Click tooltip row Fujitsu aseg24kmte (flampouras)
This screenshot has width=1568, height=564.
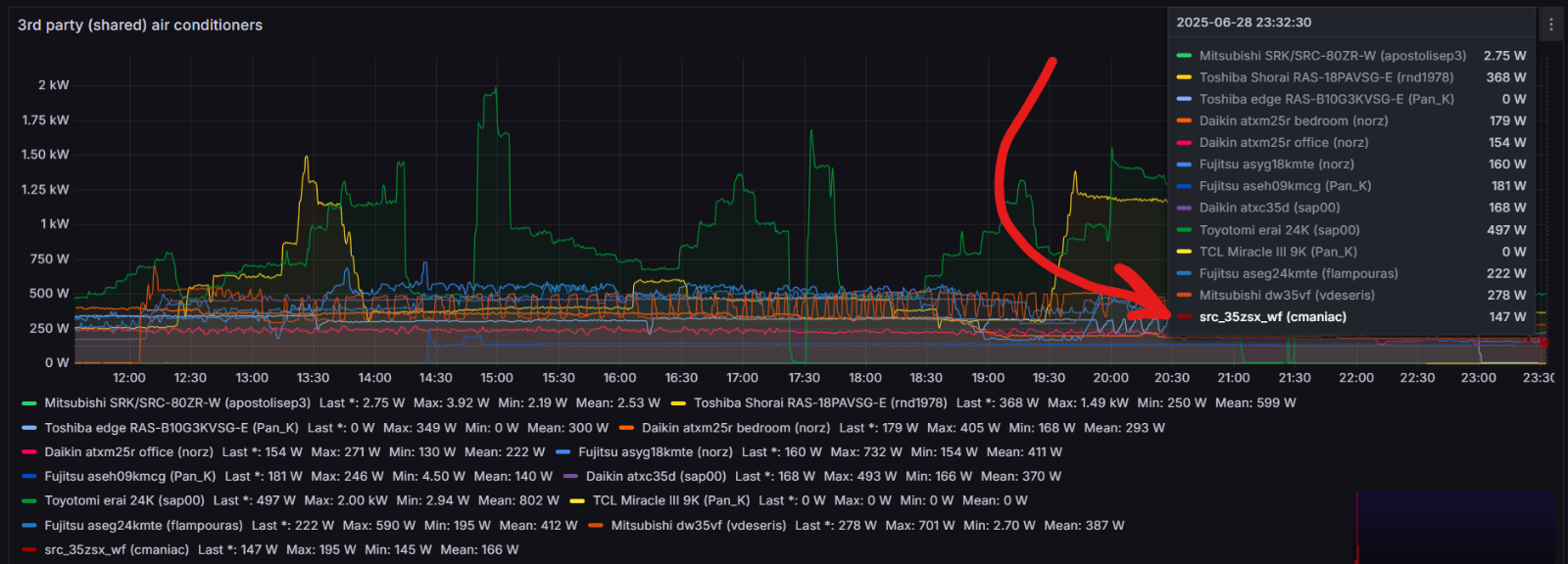click(x=1351, y=273)
